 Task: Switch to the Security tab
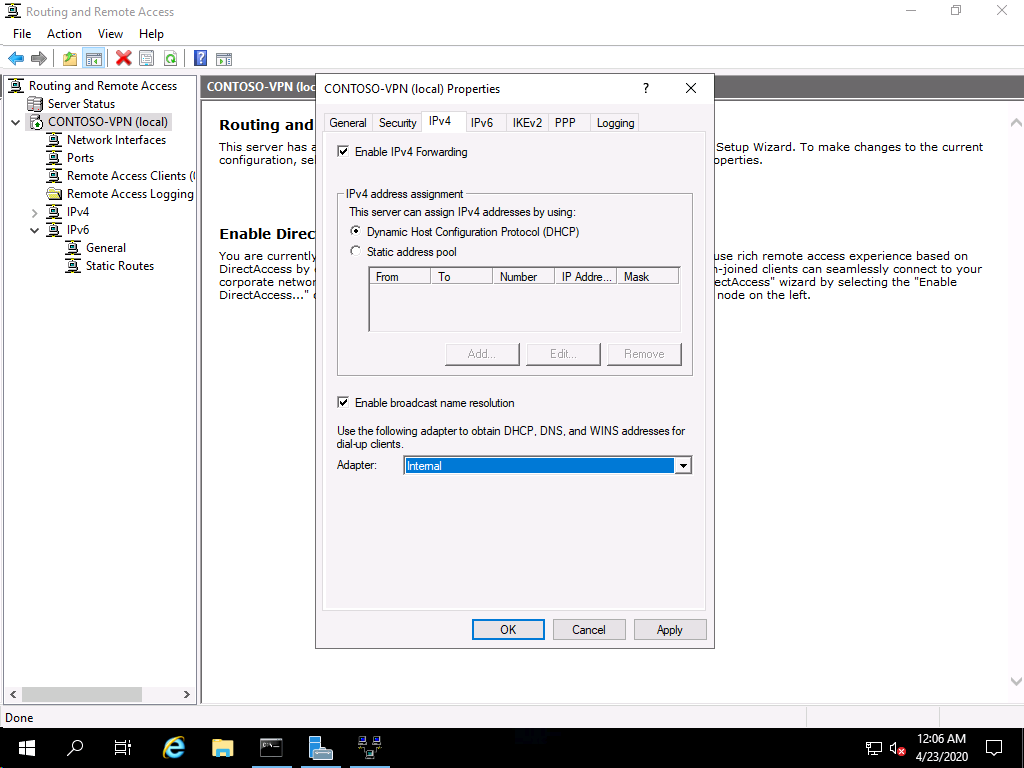click(x=397, y=123)
